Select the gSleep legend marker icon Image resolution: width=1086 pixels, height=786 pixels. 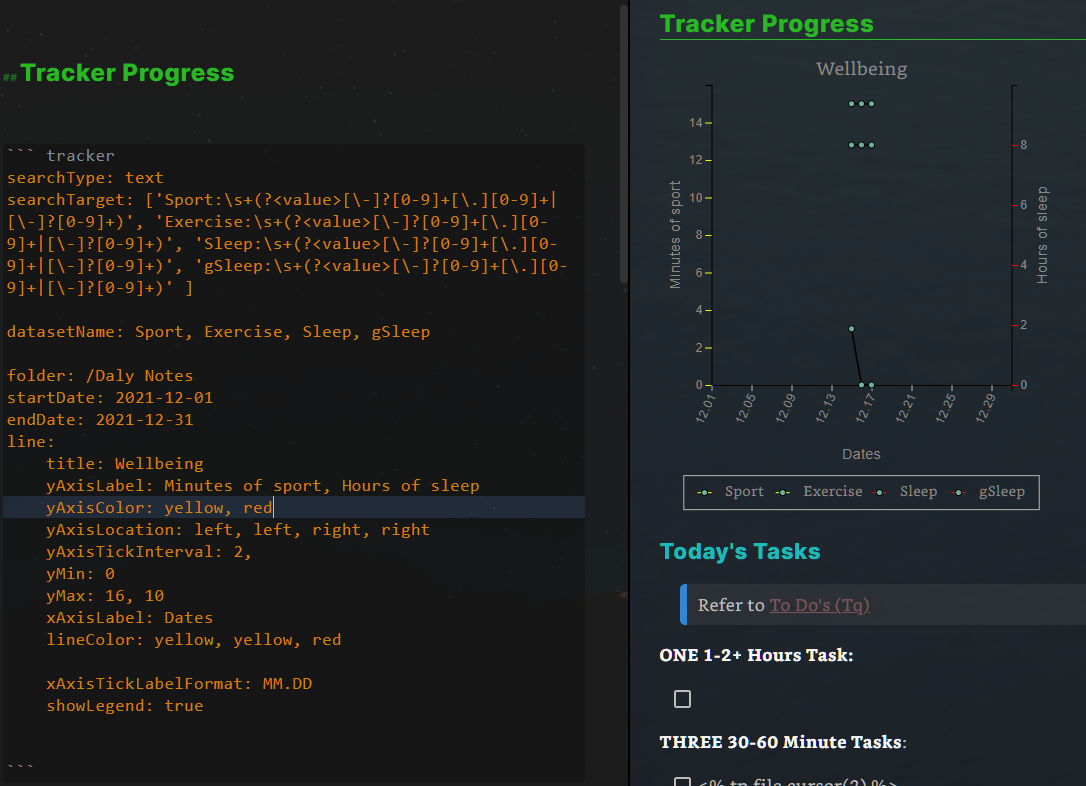956,492
